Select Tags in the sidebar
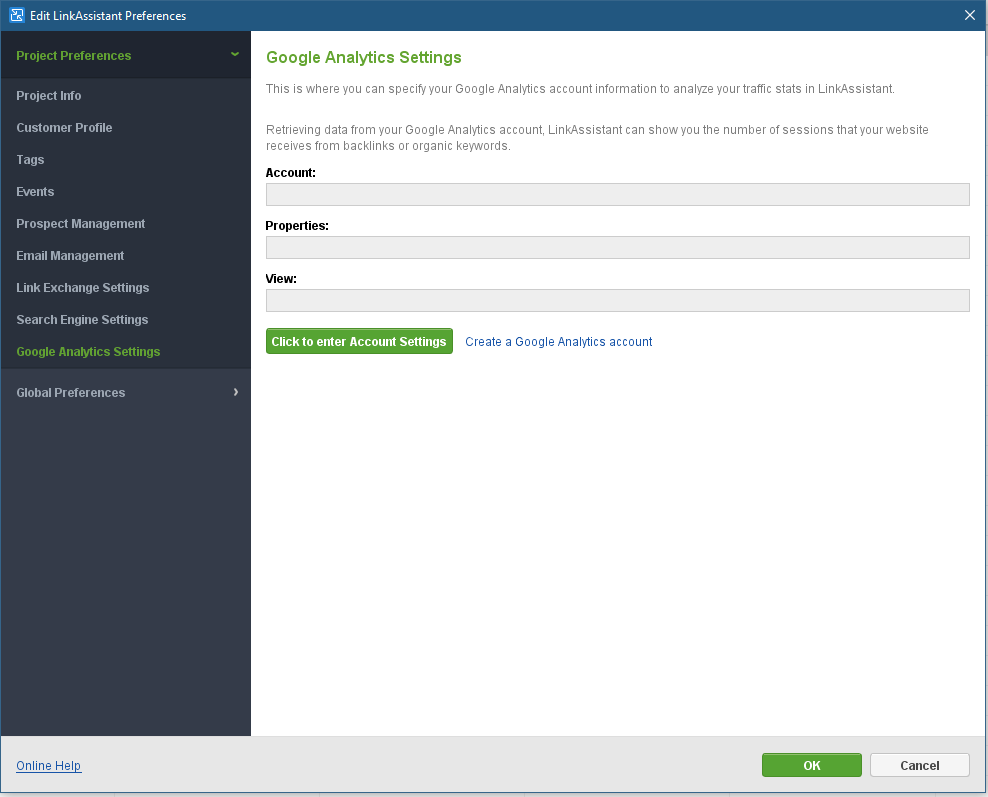The width and height of the screenshot is (988, 797). [x=30, y=160]
